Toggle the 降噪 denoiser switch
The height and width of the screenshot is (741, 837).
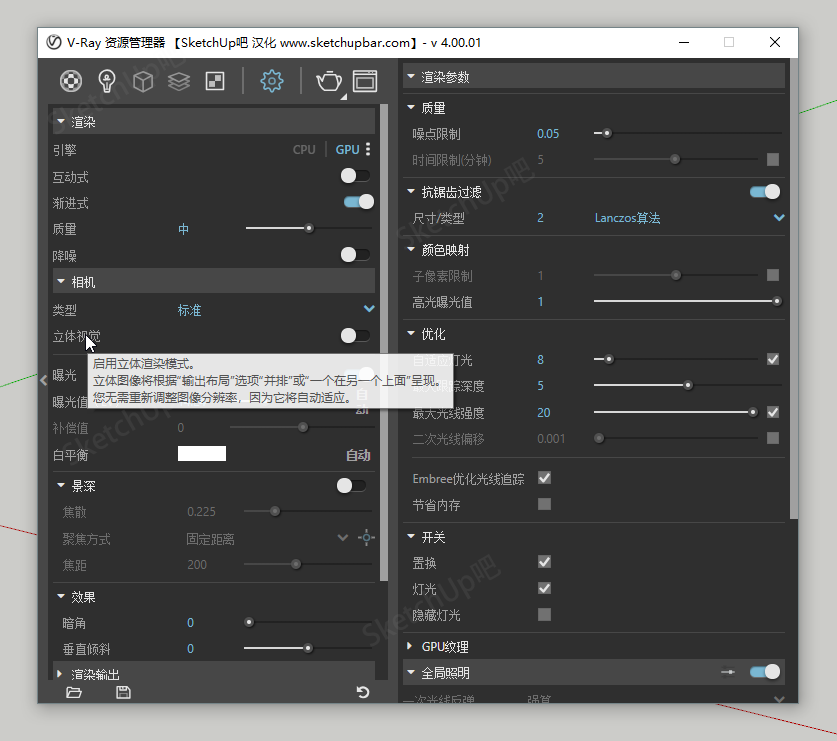tap(356, 255)
